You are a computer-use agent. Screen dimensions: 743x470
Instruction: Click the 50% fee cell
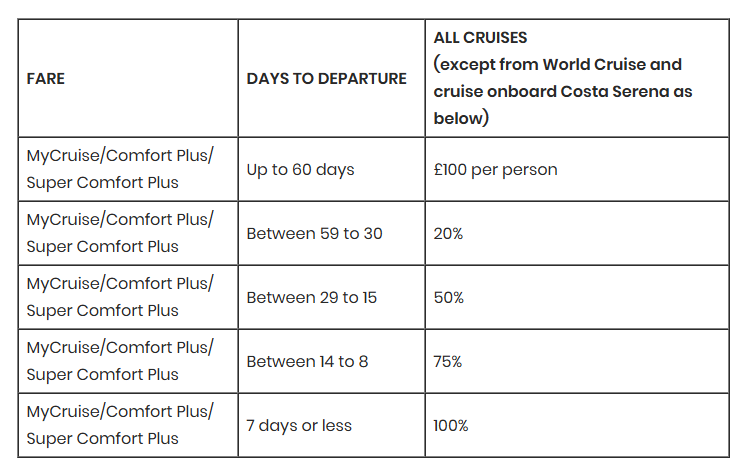click(x=577, y=297)
